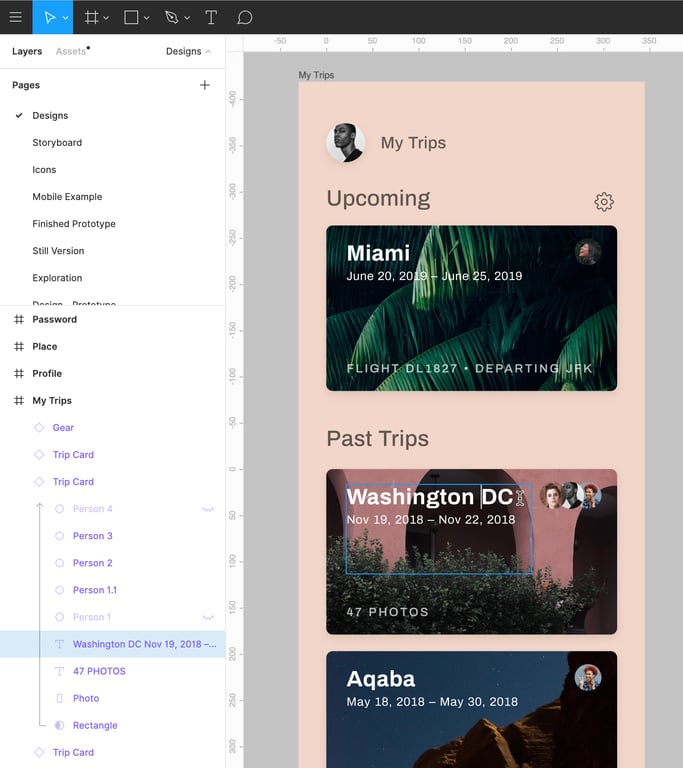The height and width of the screenshot is (768, 683).
Task: Switch to the Assets tab
Action: point(71,51)
